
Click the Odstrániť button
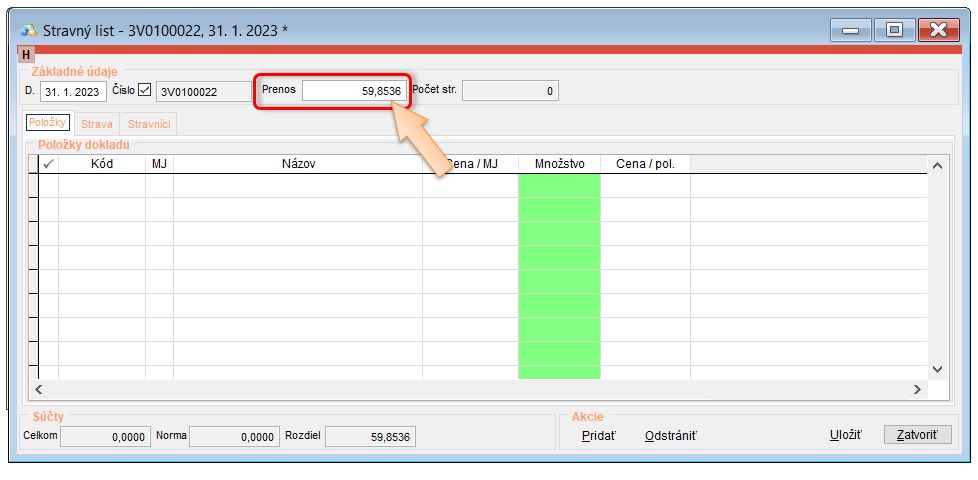pos(670,435)
